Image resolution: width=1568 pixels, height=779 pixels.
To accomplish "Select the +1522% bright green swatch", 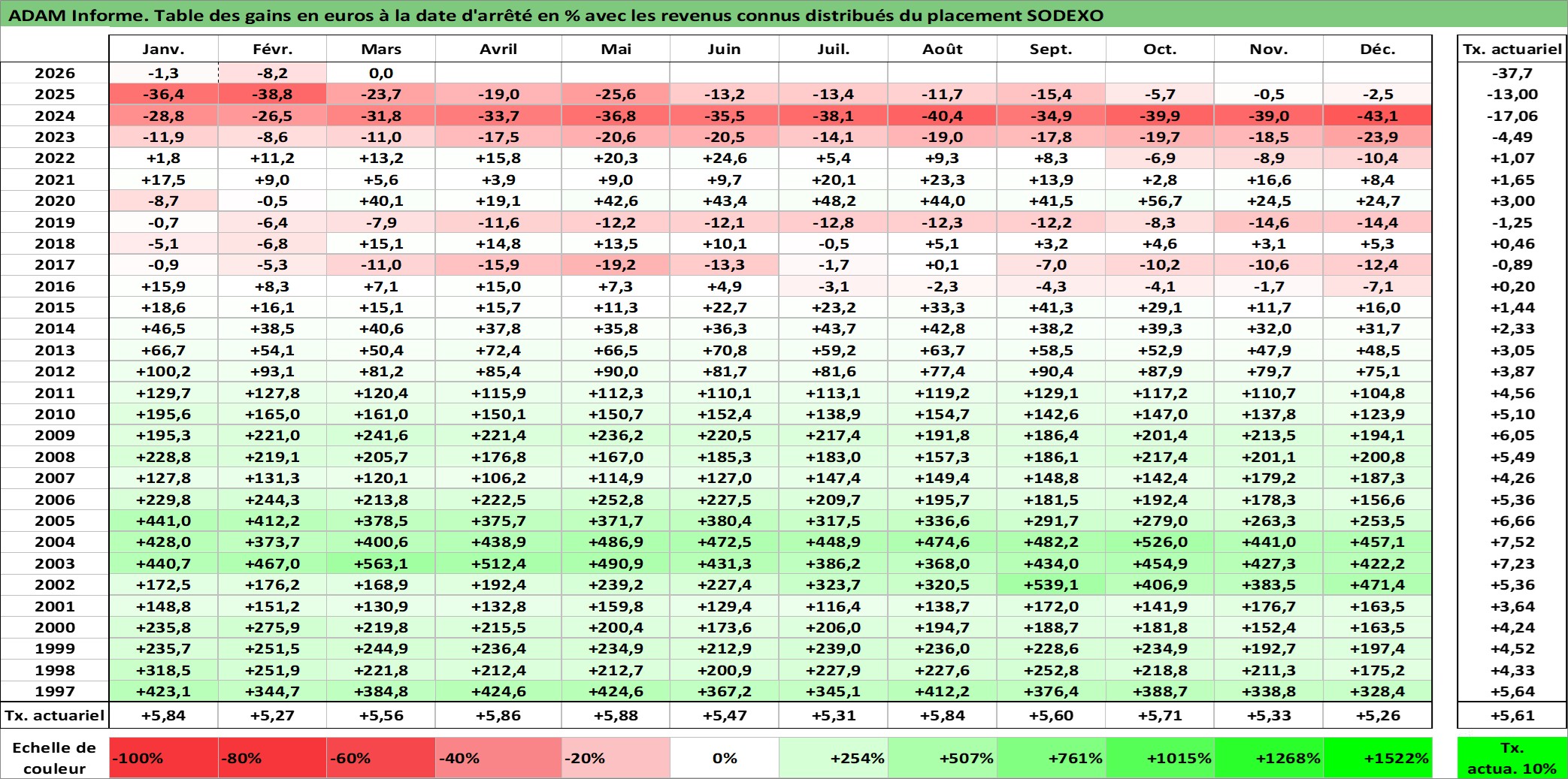I will pyautogui.click(x=1378, y=758).
